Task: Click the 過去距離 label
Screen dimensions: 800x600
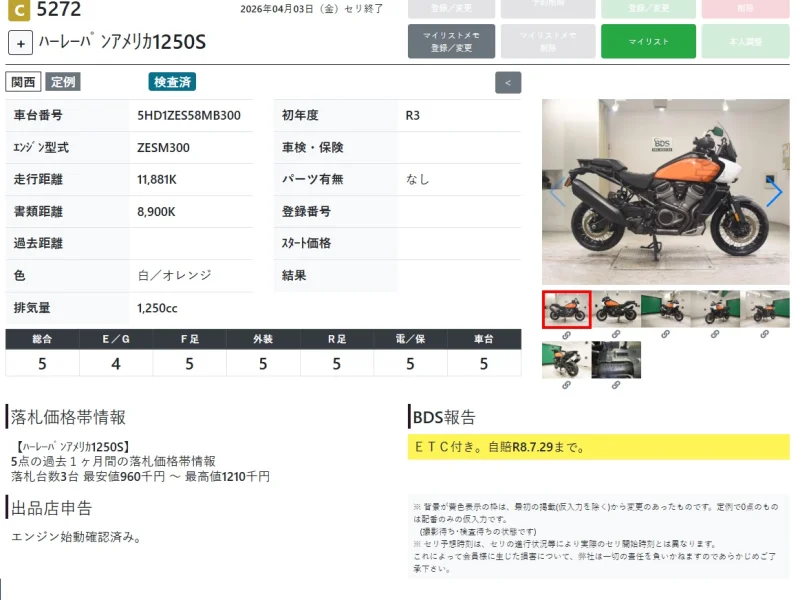Action: (x=38, y=243)
